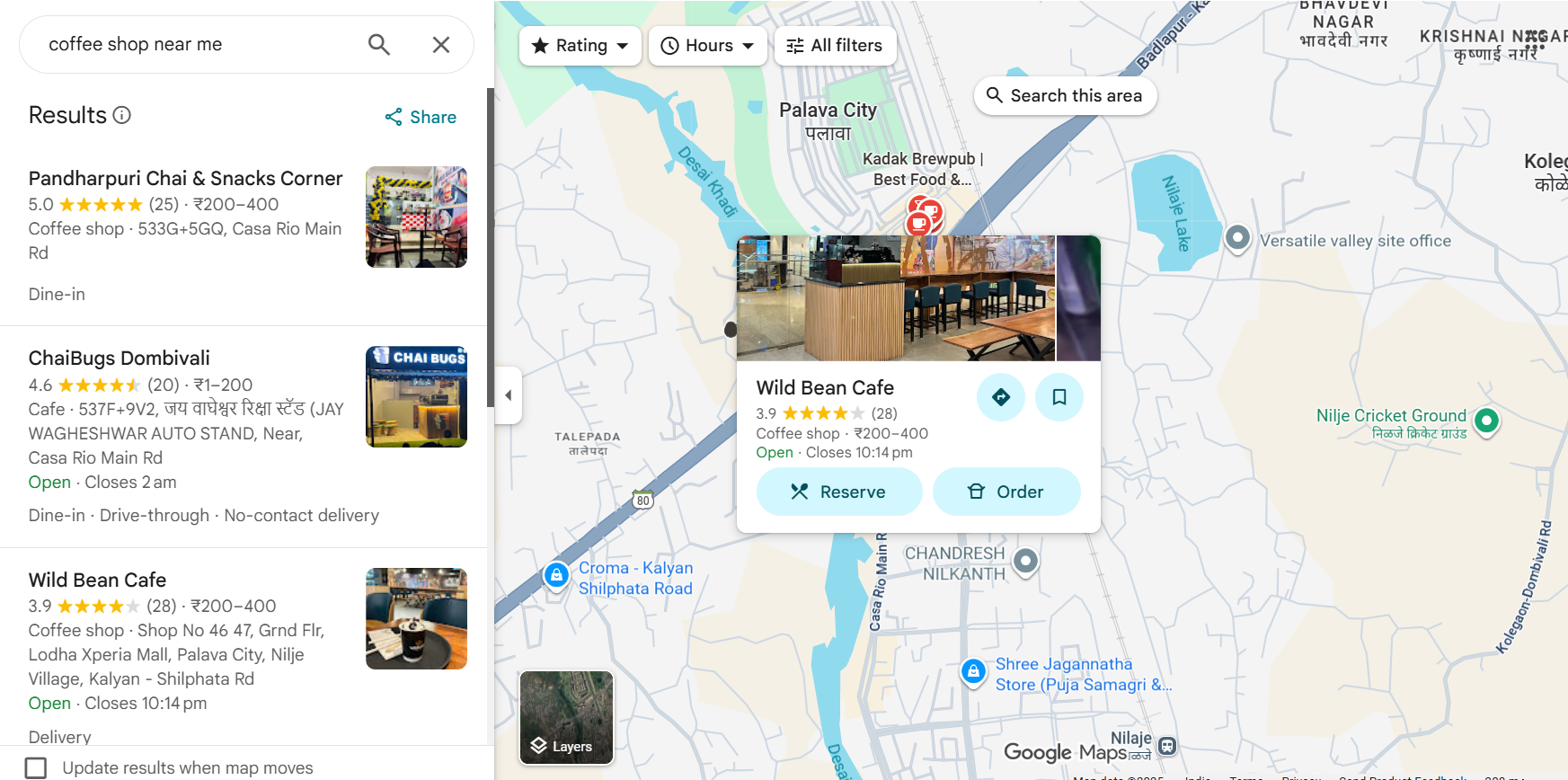Click the search magnifier icon
This screenshot has height=780, width=1568.
coord(379,45)
